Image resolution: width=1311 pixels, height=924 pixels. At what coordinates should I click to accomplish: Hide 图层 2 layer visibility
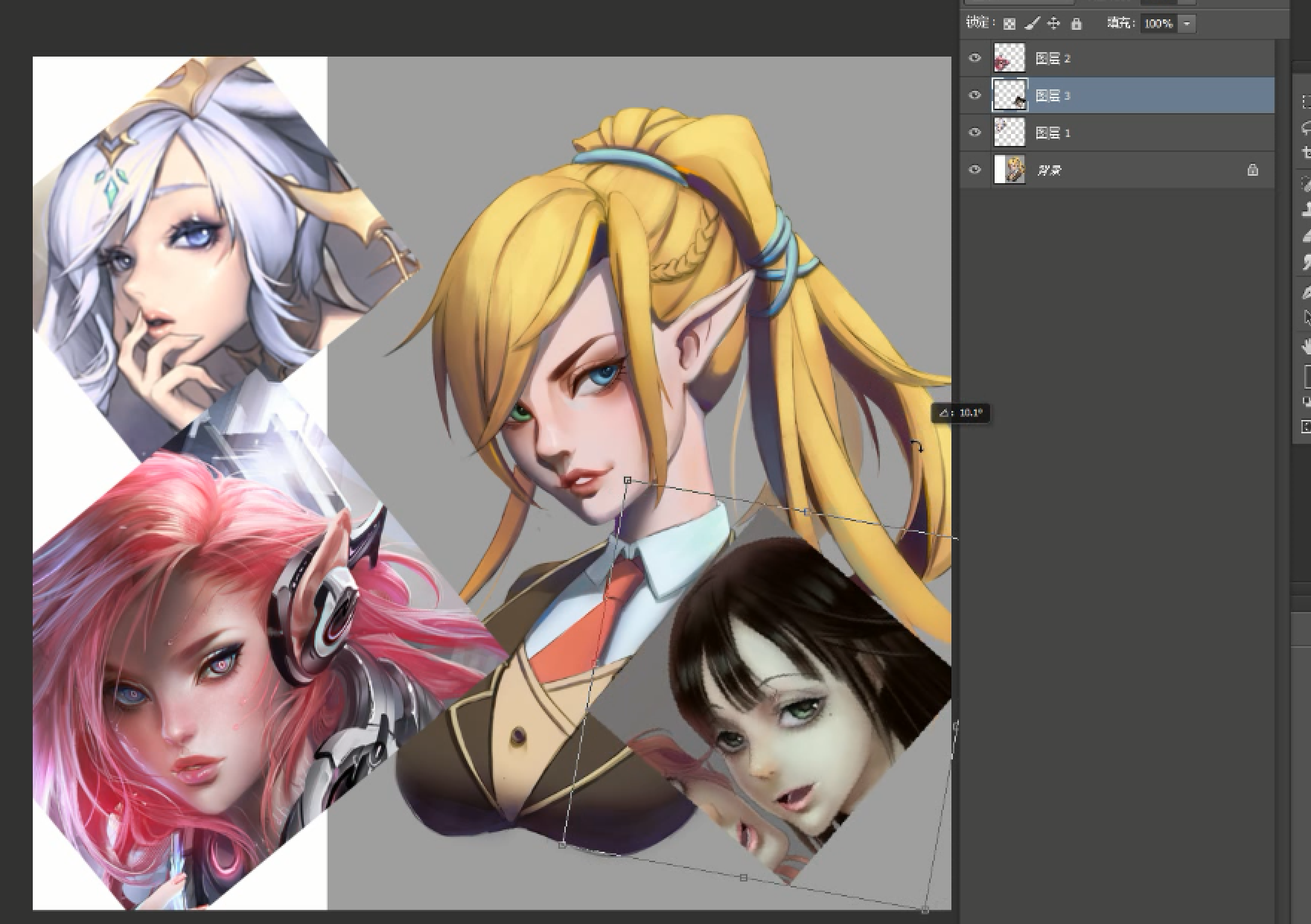click(975, 58)
